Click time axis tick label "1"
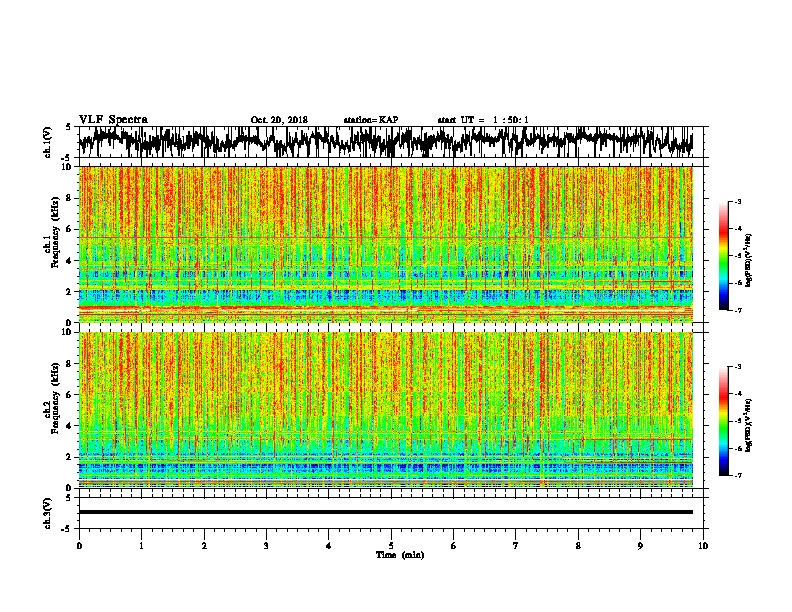Screen dimensions: 792x612 click(x=141, y=546)
